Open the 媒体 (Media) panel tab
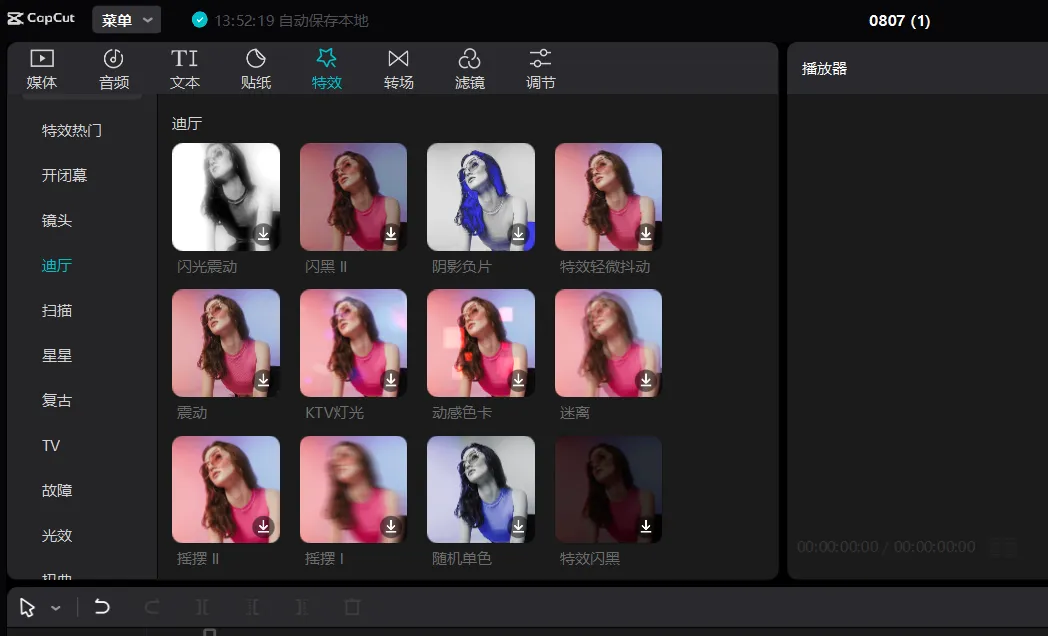 [41, 68]
